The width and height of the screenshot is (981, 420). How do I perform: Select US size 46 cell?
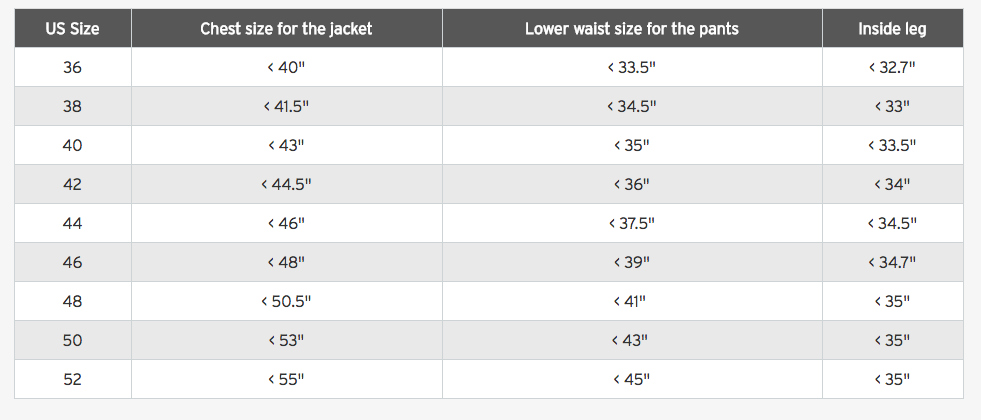pos(73,262)
